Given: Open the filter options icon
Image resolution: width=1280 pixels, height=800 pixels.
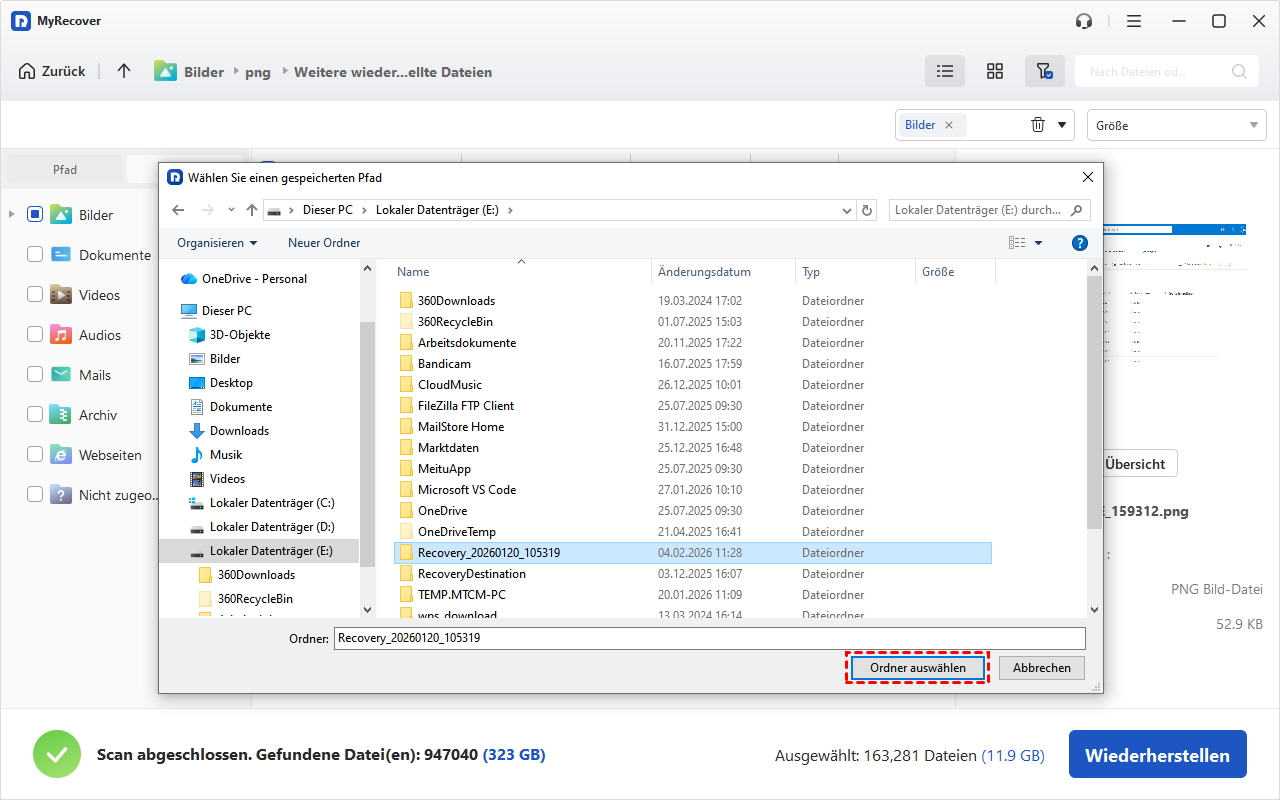Looking at the screenshot, I should pos(1044,71).
